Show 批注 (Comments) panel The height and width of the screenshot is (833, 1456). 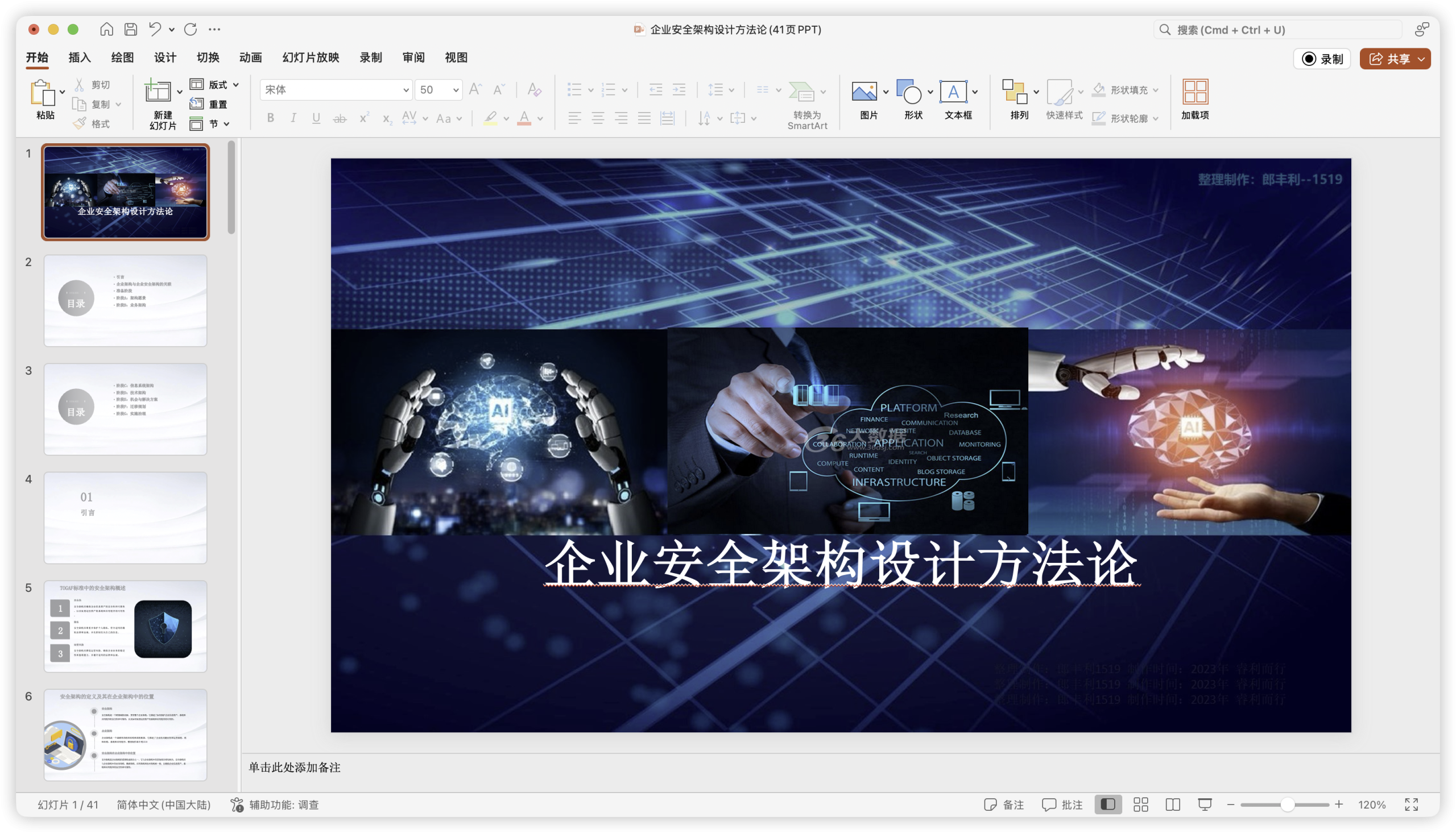click(x=1061, y=804)
